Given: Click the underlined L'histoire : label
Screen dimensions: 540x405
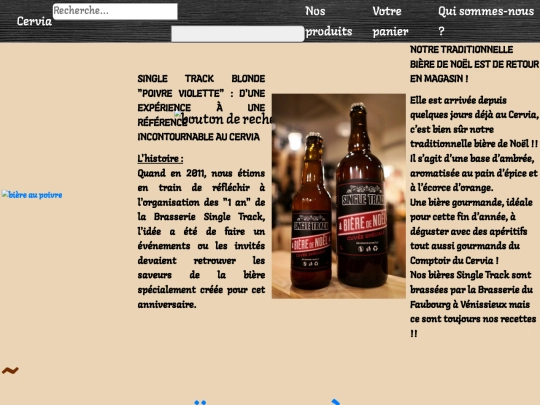Looking at the screenshot, I should [x=160, y=159].
